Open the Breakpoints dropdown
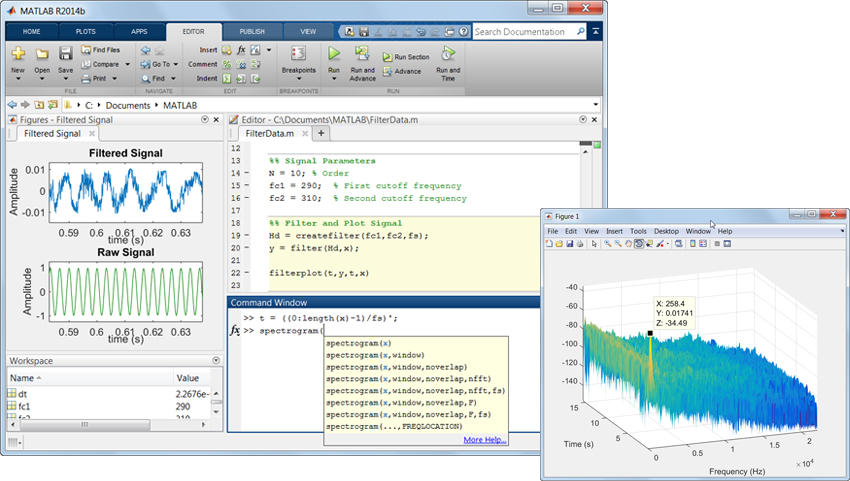The width and height of the screenshot is (850, 481). pos(298,71)
